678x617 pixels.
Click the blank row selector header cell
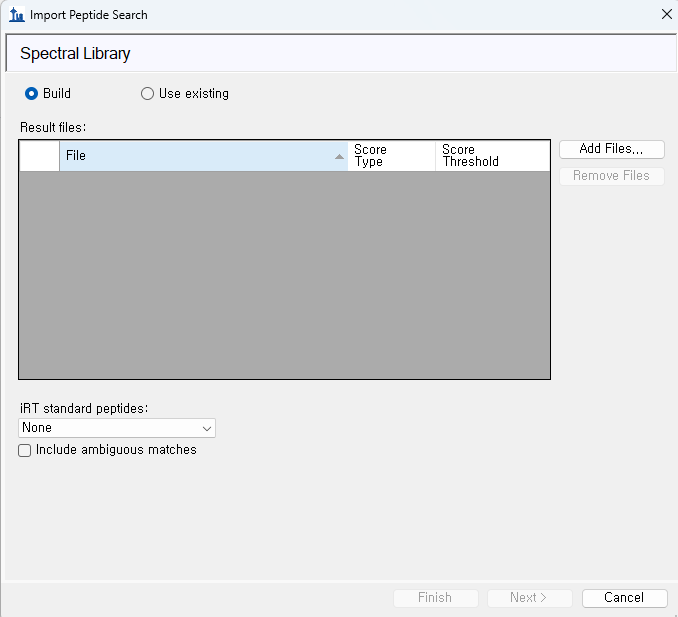pos(39,156)
